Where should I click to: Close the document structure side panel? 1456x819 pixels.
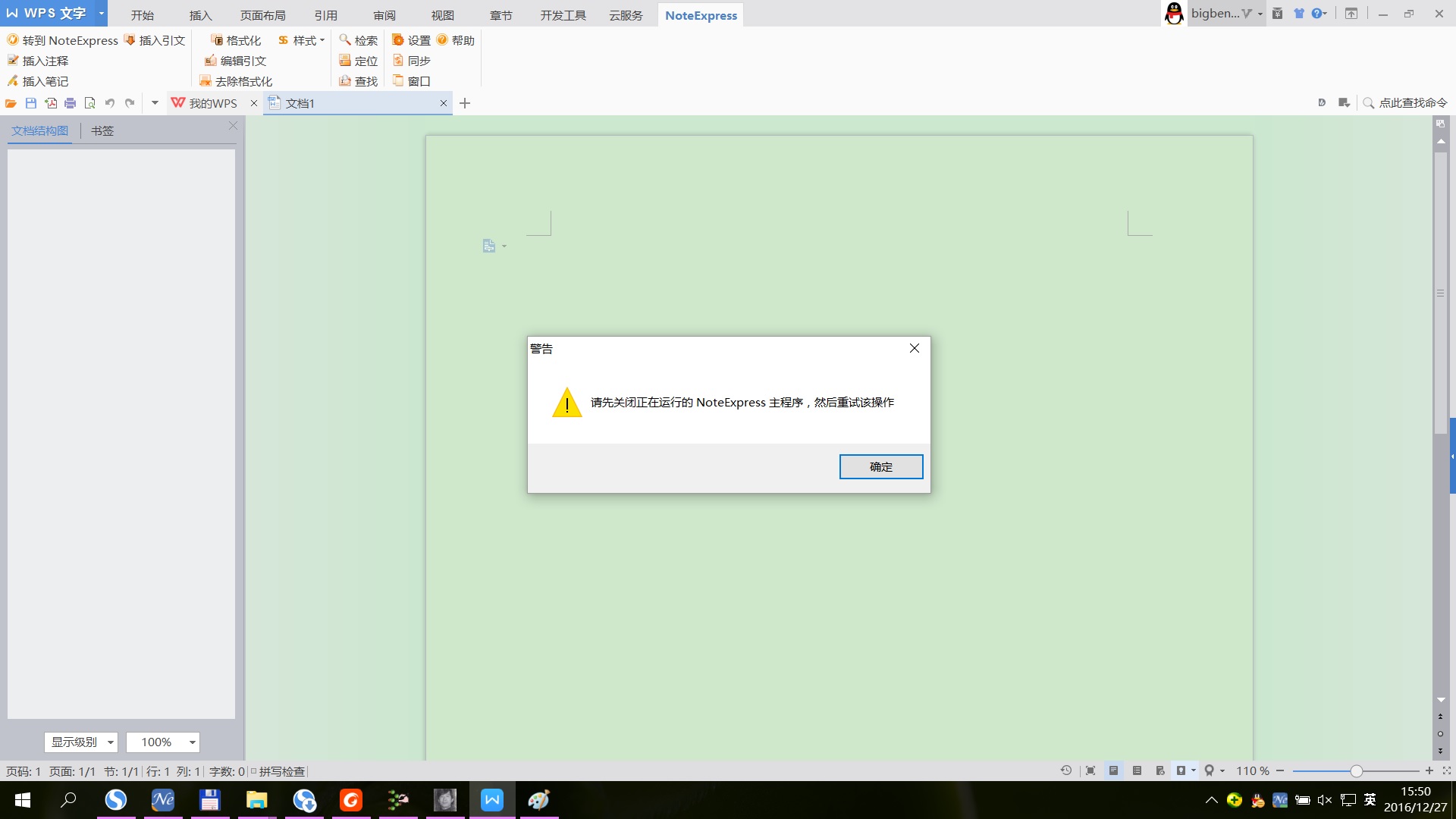click(233, 126)
